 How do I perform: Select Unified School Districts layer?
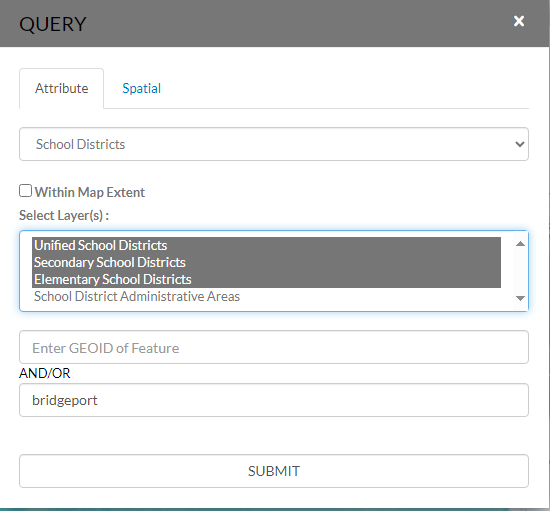(x=266, y=246)
